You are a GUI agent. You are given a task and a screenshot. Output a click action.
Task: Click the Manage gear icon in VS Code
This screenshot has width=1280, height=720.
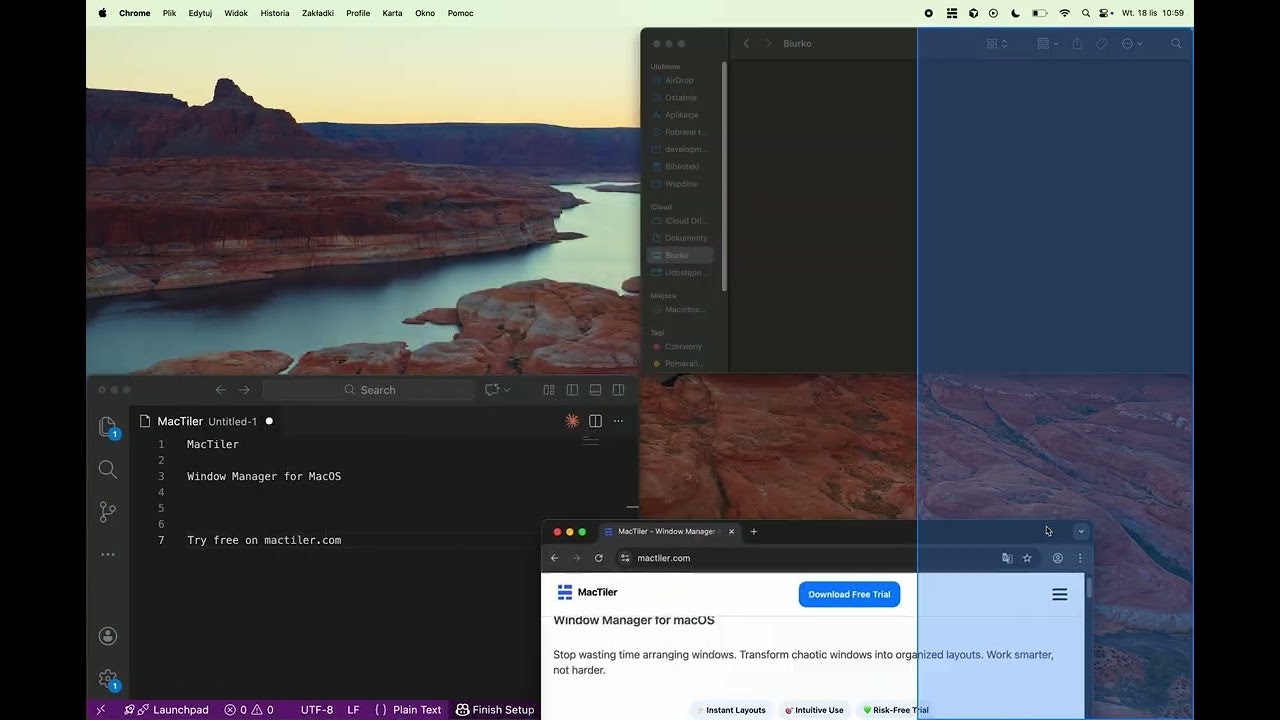pyautogui.click(x=108, y=679)
